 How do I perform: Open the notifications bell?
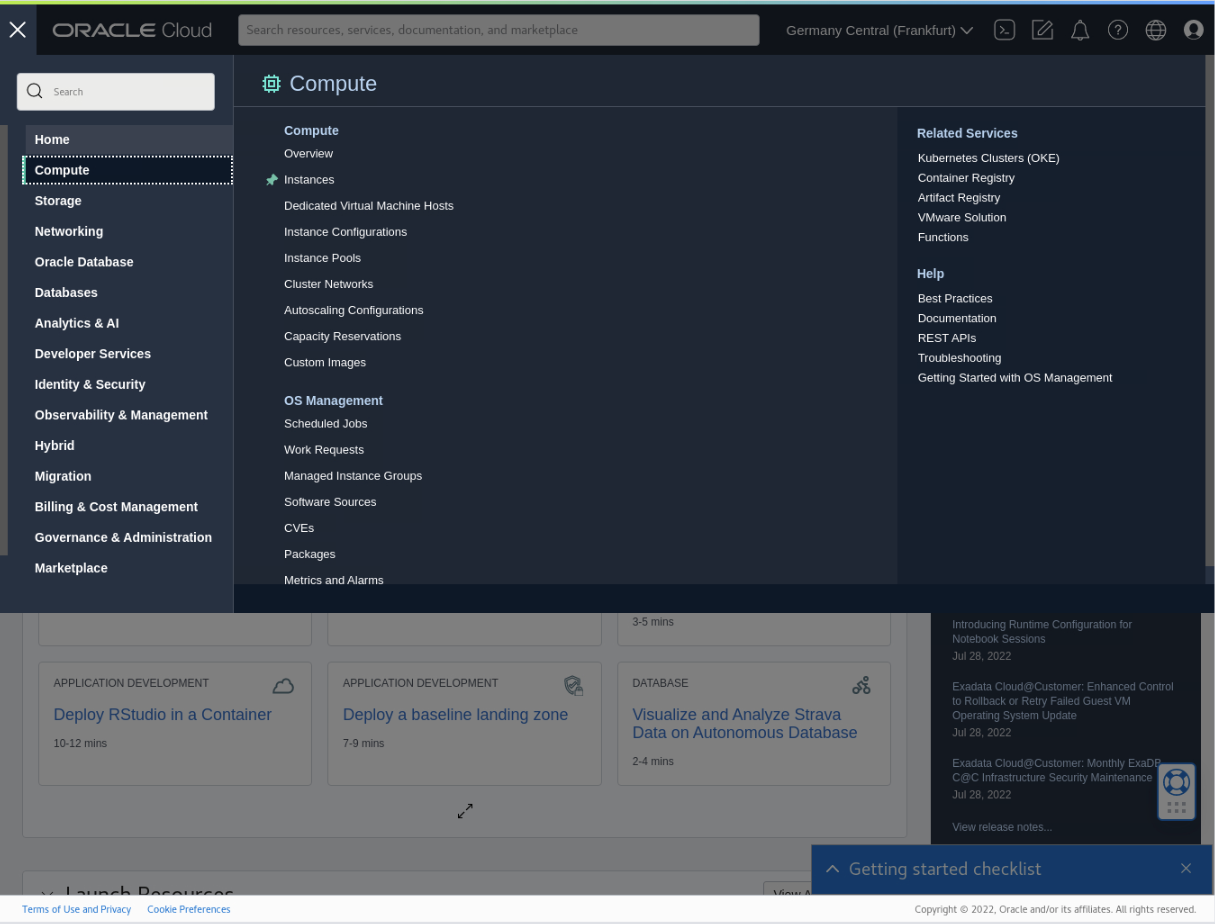[1079, 30]
